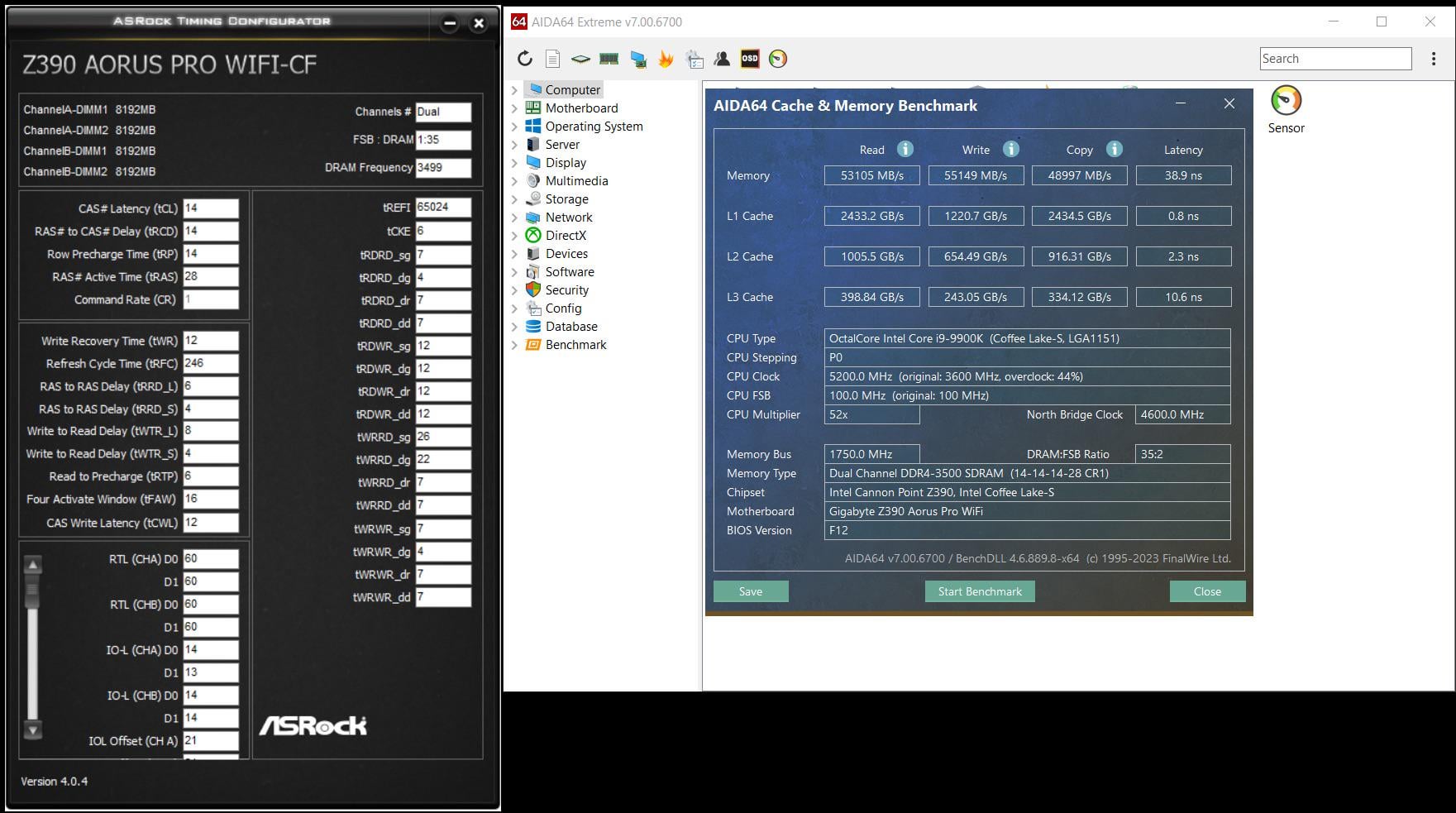Click the Config icon in tree
1456x813 pixels.
click(x=533, y=308)
